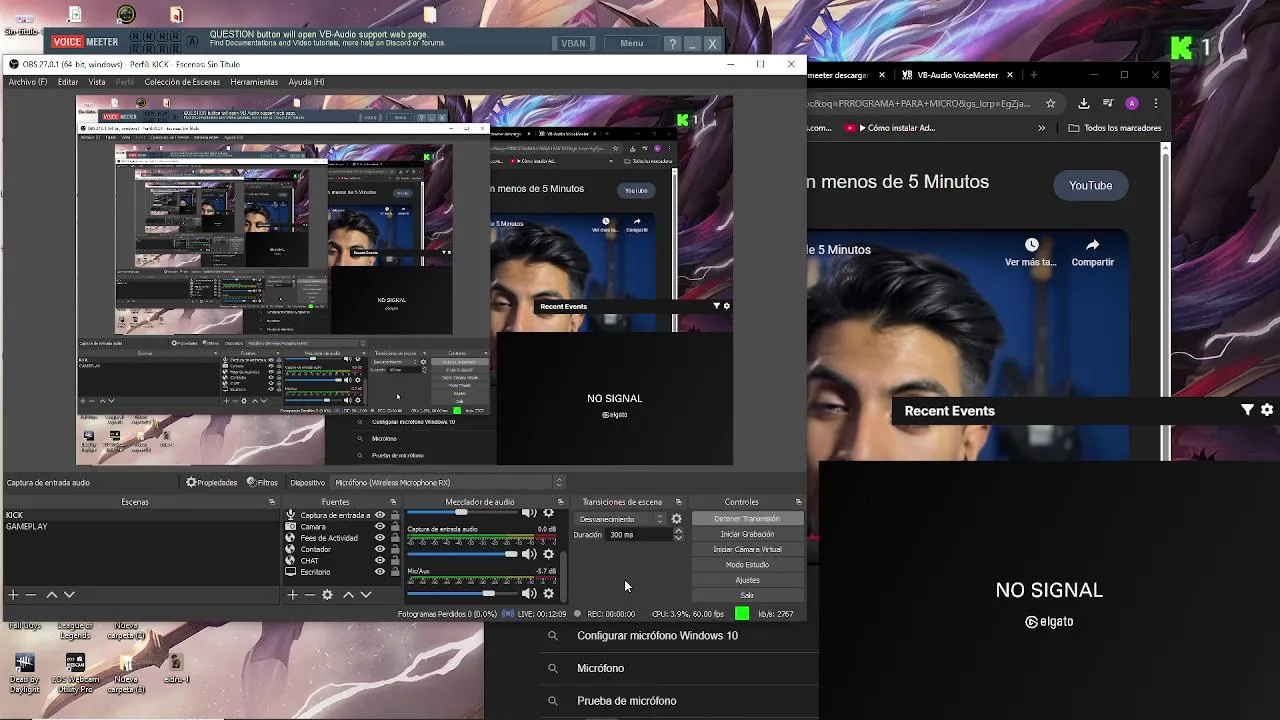Screen dimensions: 1280x720
Task: Lock the Escritorio source
Action: (395, 572)
